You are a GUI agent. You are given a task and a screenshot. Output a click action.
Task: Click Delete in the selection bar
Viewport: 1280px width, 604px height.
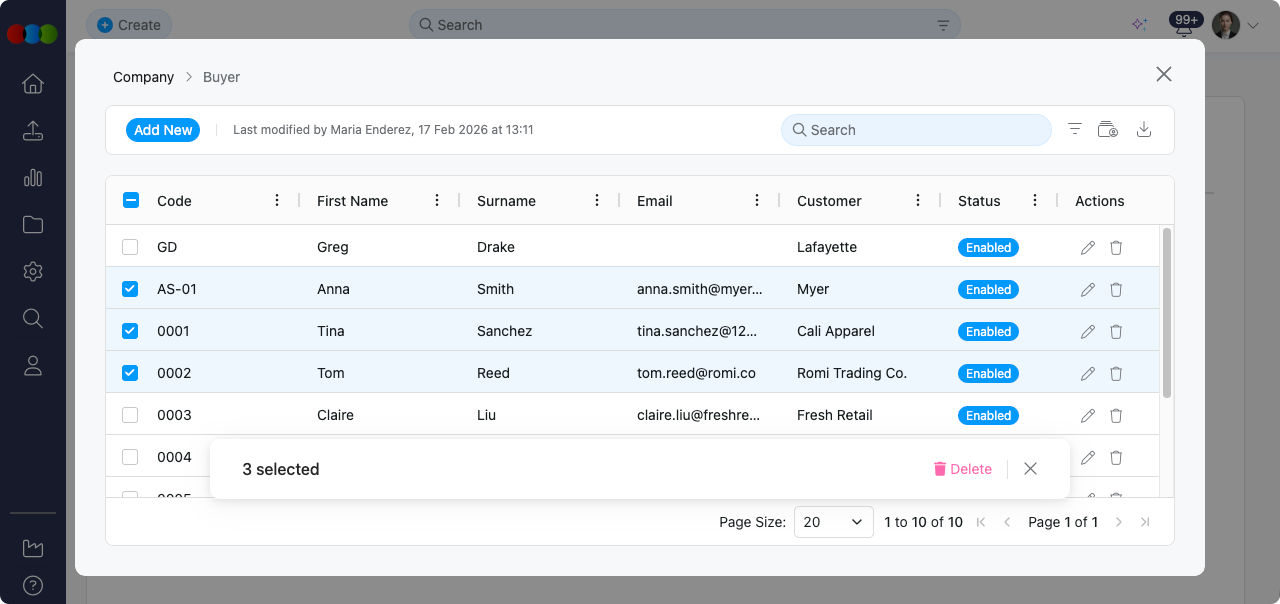click(x=962, y=469)
